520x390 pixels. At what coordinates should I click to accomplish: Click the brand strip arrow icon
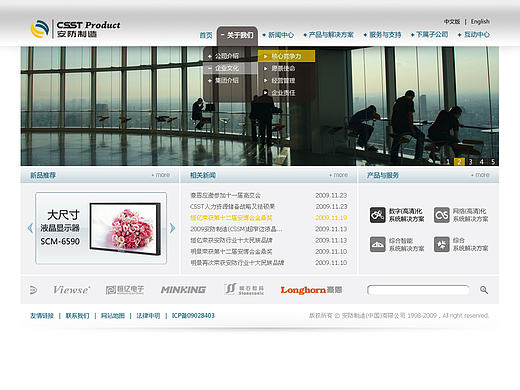[x=33, y=290]
